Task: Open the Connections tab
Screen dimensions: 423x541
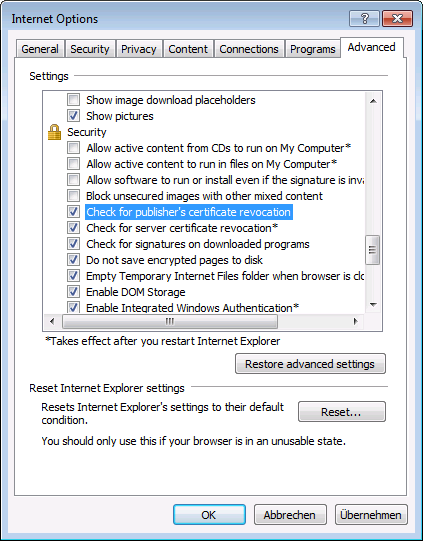Action: pos(249,49)
